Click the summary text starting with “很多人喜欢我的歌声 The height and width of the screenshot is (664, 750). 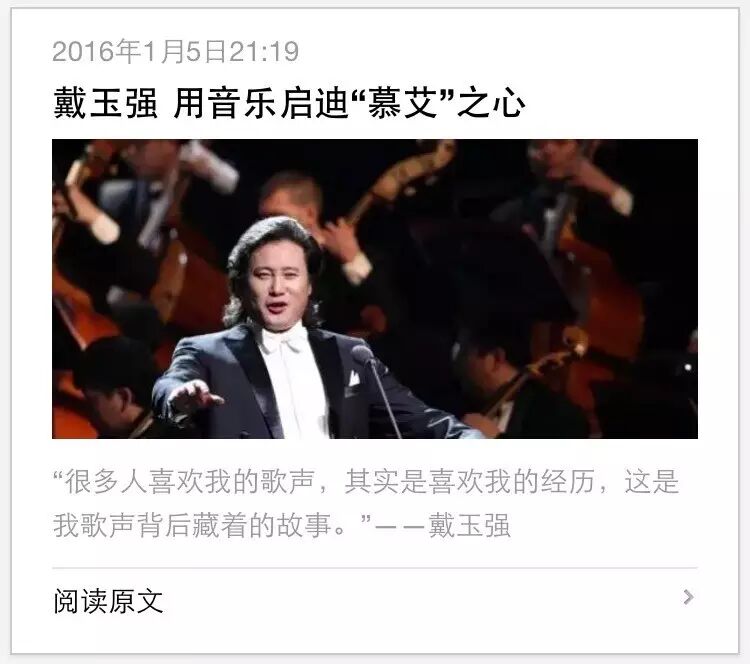366,481
